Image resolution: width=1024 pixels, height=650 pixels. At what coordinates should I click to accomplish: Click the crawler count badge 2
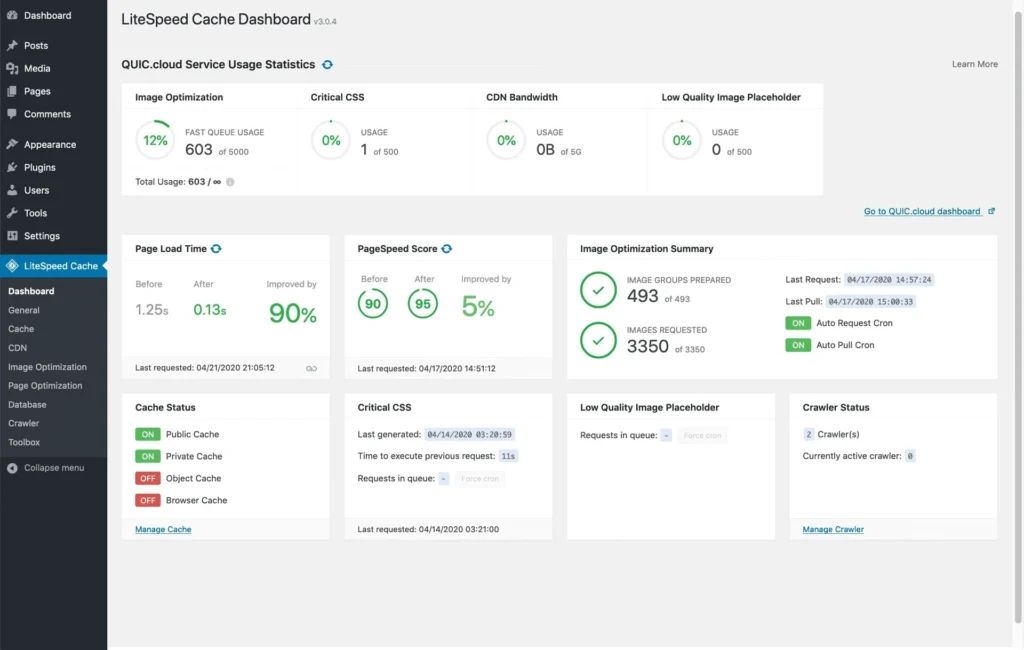pos(808,434)
